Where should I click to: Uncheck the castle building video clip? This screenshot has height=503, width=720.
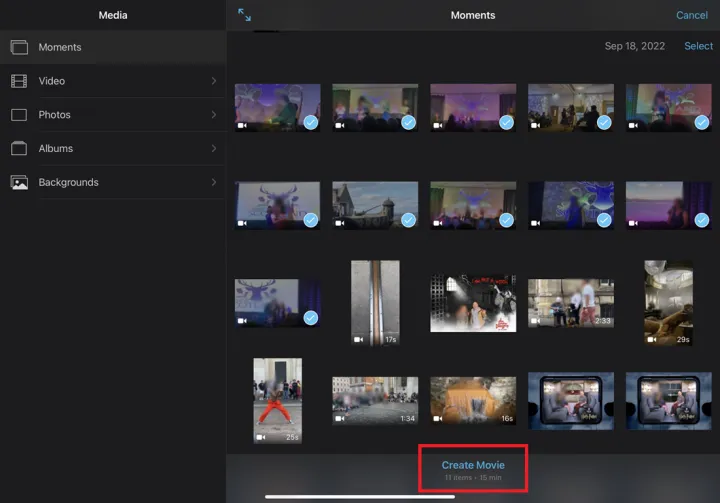(408, 220)
